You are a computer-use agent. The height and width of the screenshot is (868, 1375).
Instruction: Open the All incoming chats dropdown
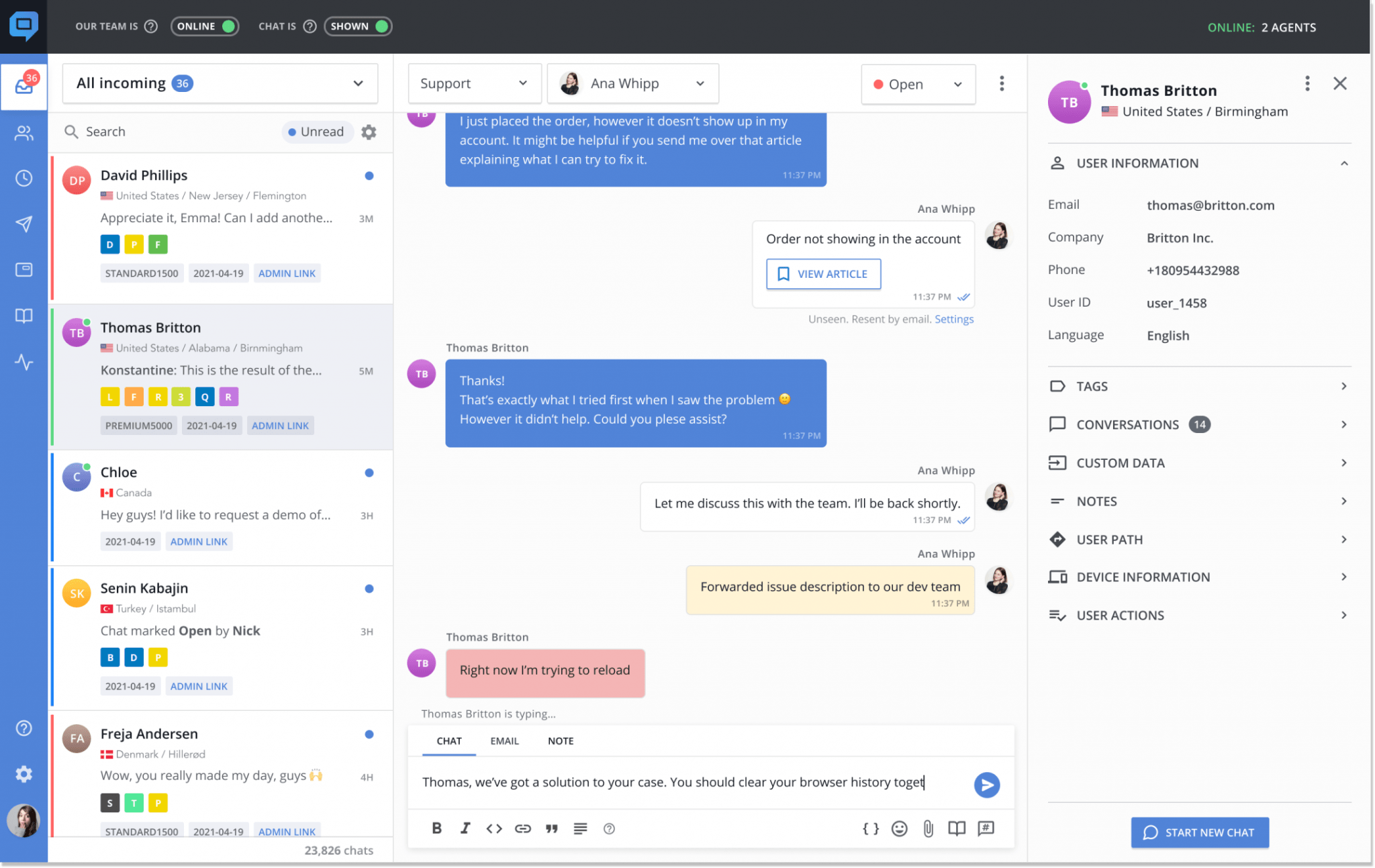220,83
